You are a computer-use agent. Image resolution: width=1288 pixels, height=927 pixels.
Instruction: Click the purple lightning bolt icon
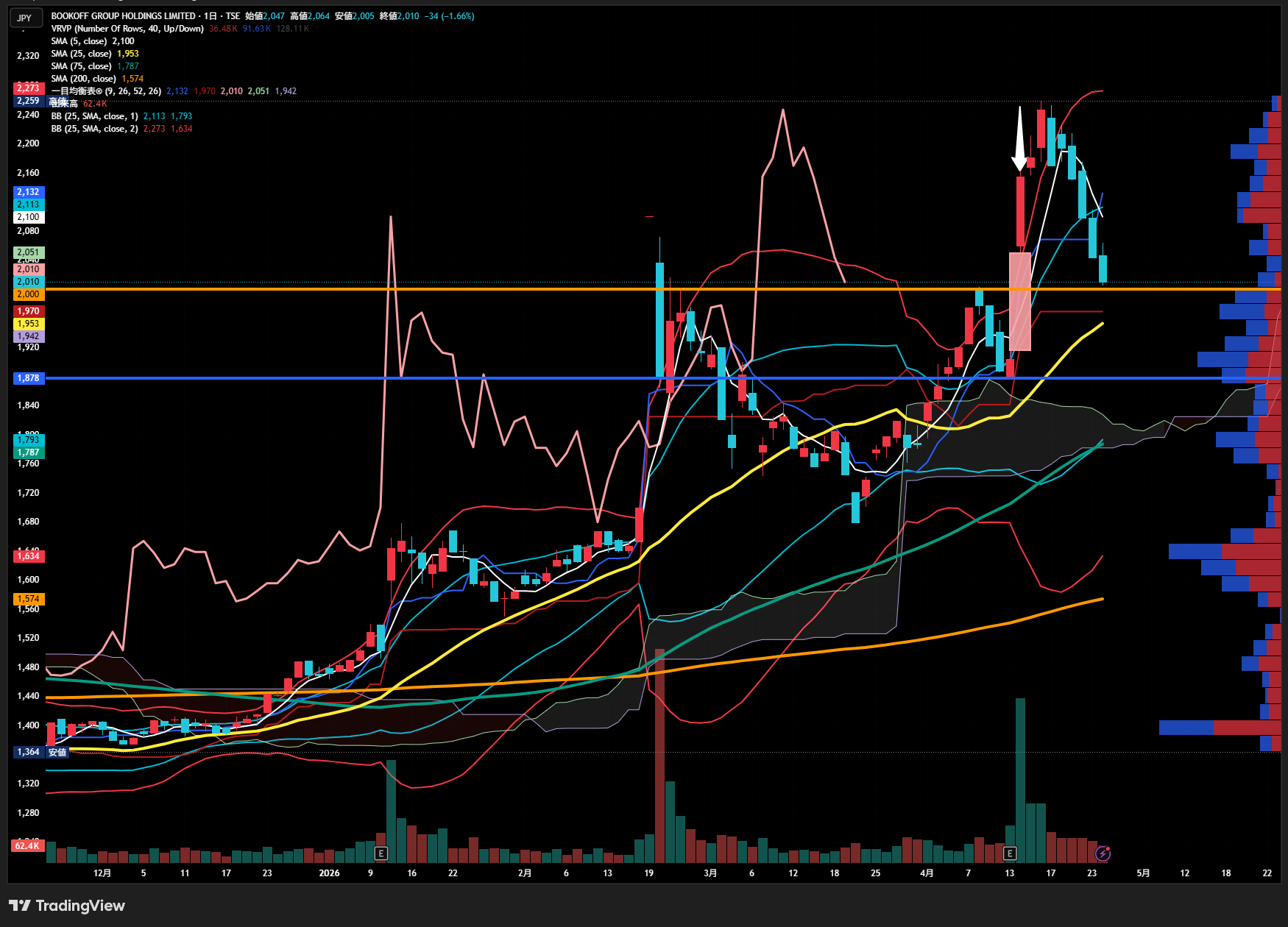(x=1103, y=853)
